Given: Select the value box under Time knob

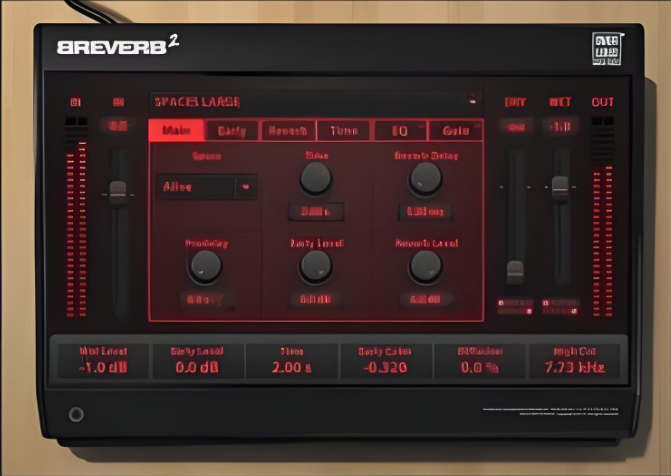Looking at the screenshot, I should [316, 211].
